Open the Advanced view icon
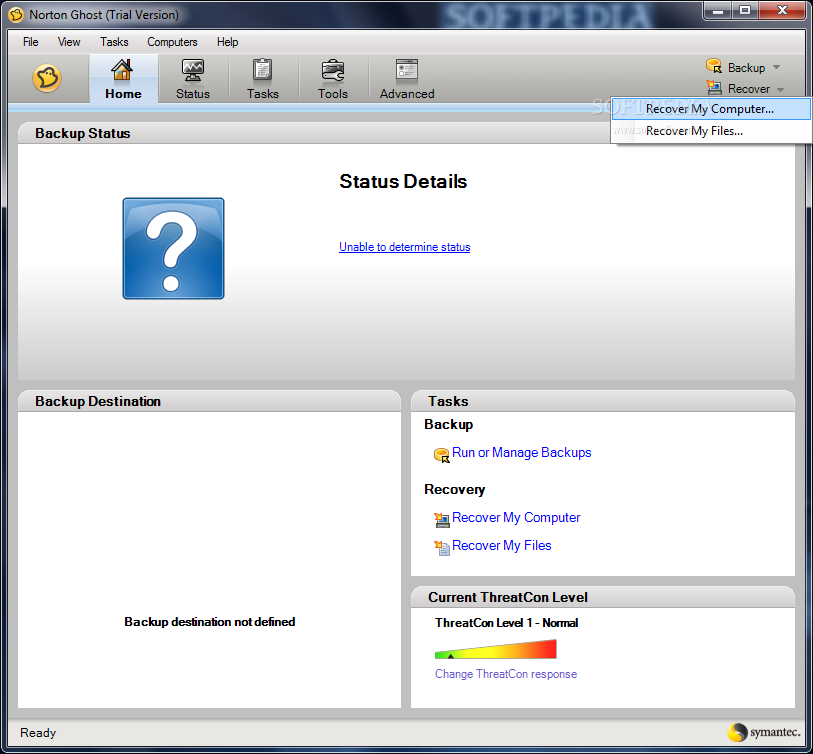 406,70
